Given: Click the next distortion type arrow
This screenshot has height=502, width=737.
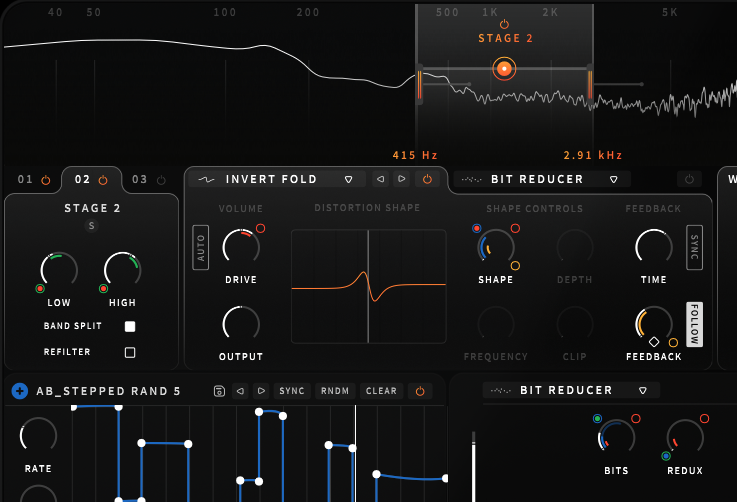Looking at the screenshot, I should (402, 180).
